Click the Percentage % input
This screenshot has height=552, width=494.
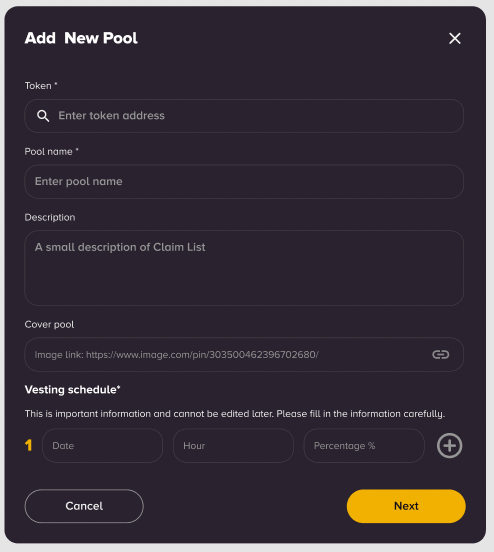coord(364,446)
